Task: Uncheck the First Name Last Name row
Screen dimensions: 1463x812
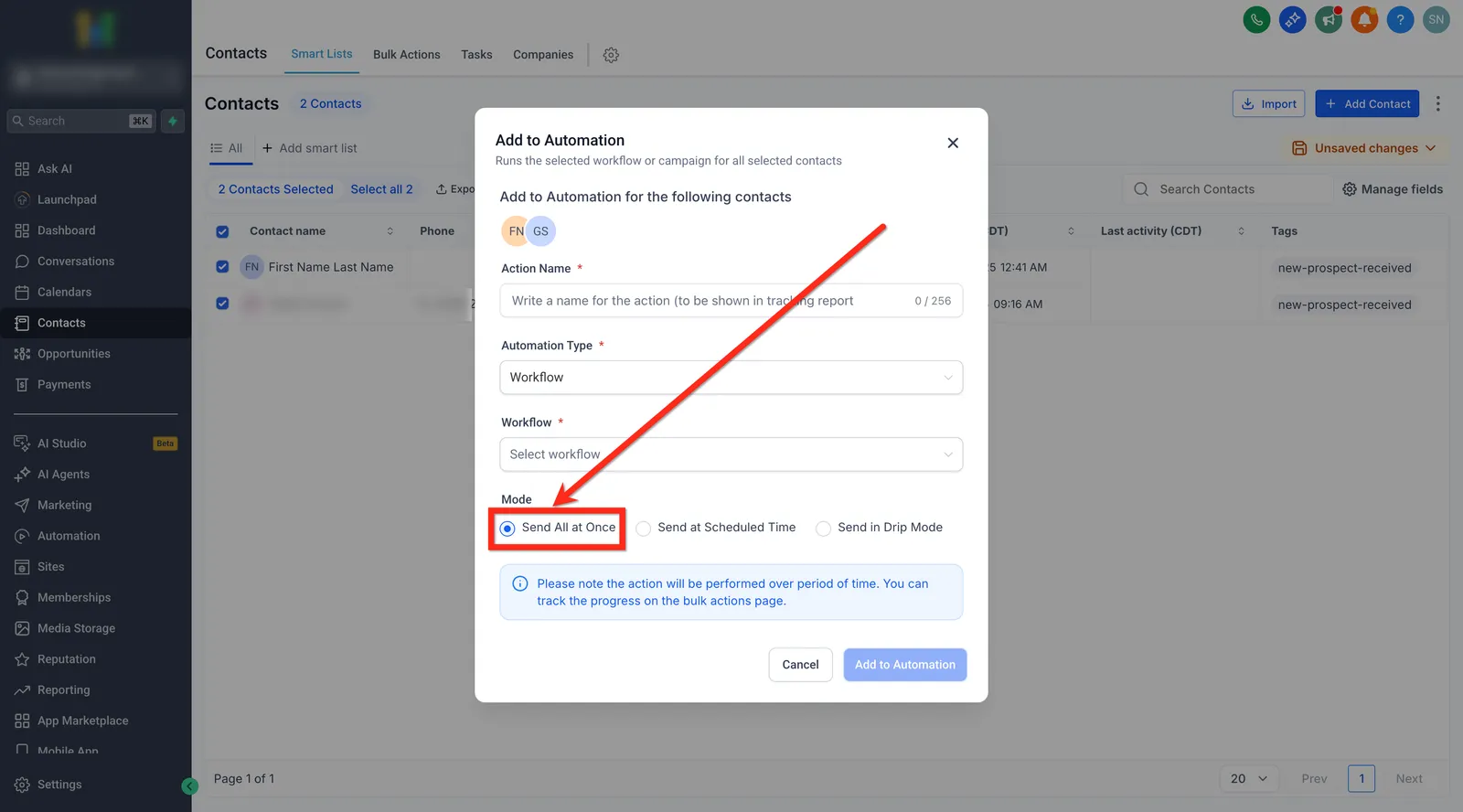Action: click(x=222, y=267)
